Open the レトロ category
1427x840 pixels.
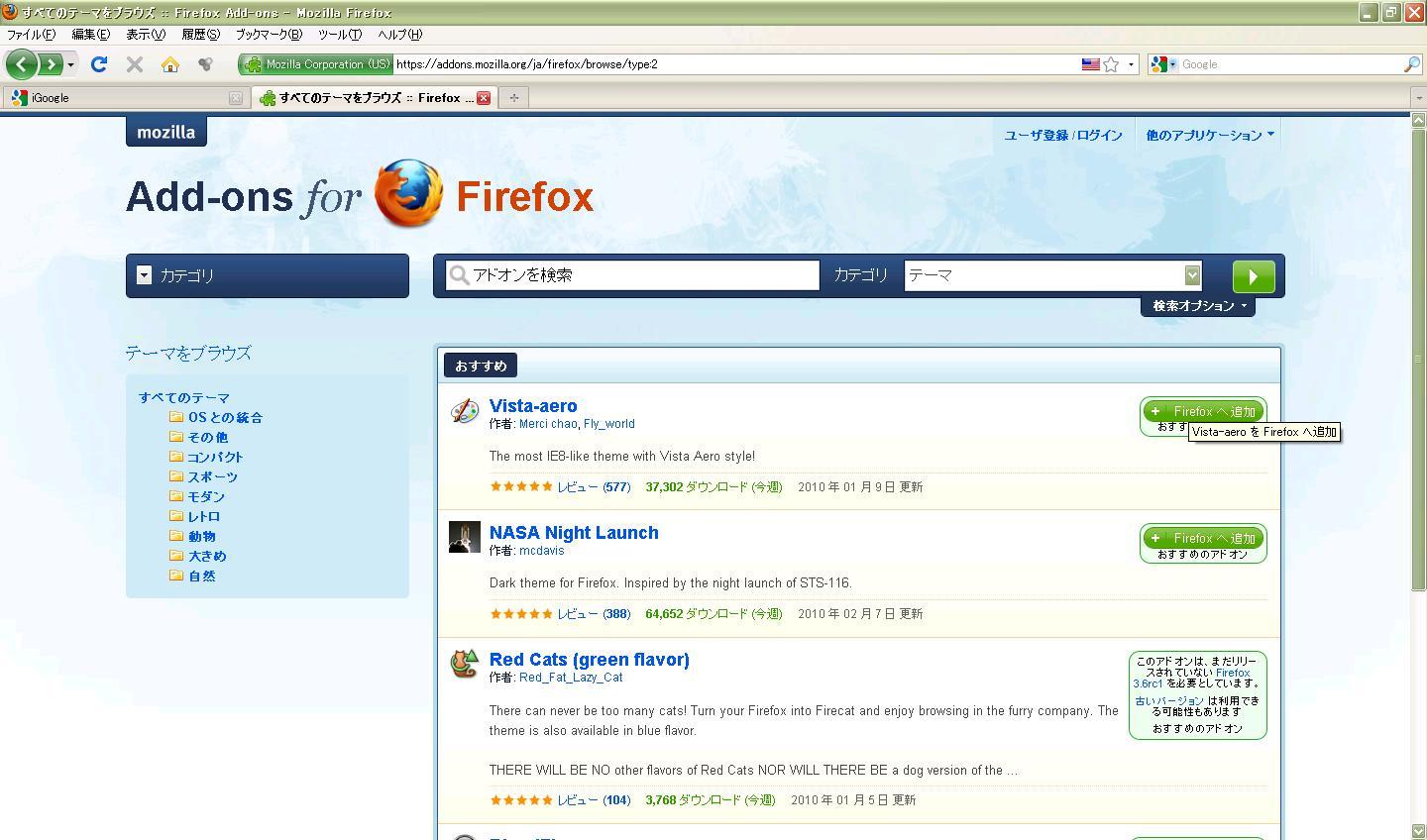204,516
